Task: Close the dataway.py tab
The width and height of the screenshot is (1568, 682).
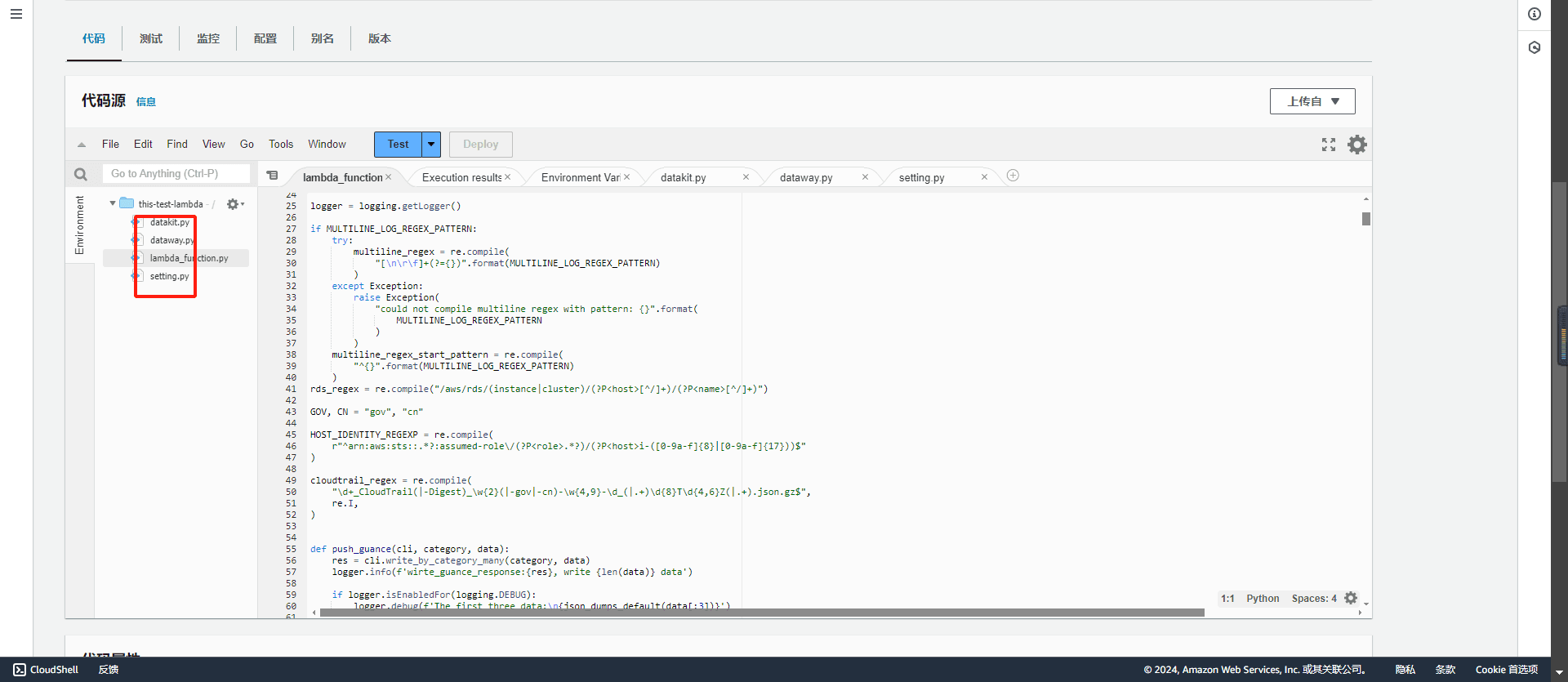Action: coord(865,177)
